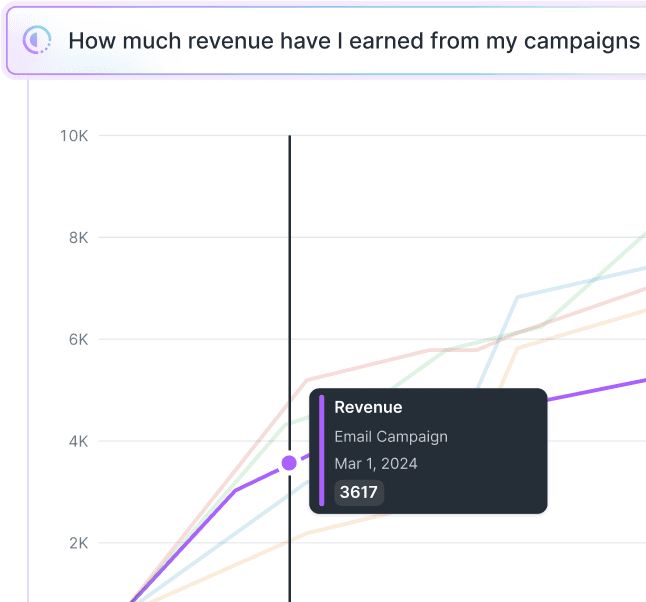Select the faded blue campaign line
Screen dimensions: 646x602
(x=580, y=283)
